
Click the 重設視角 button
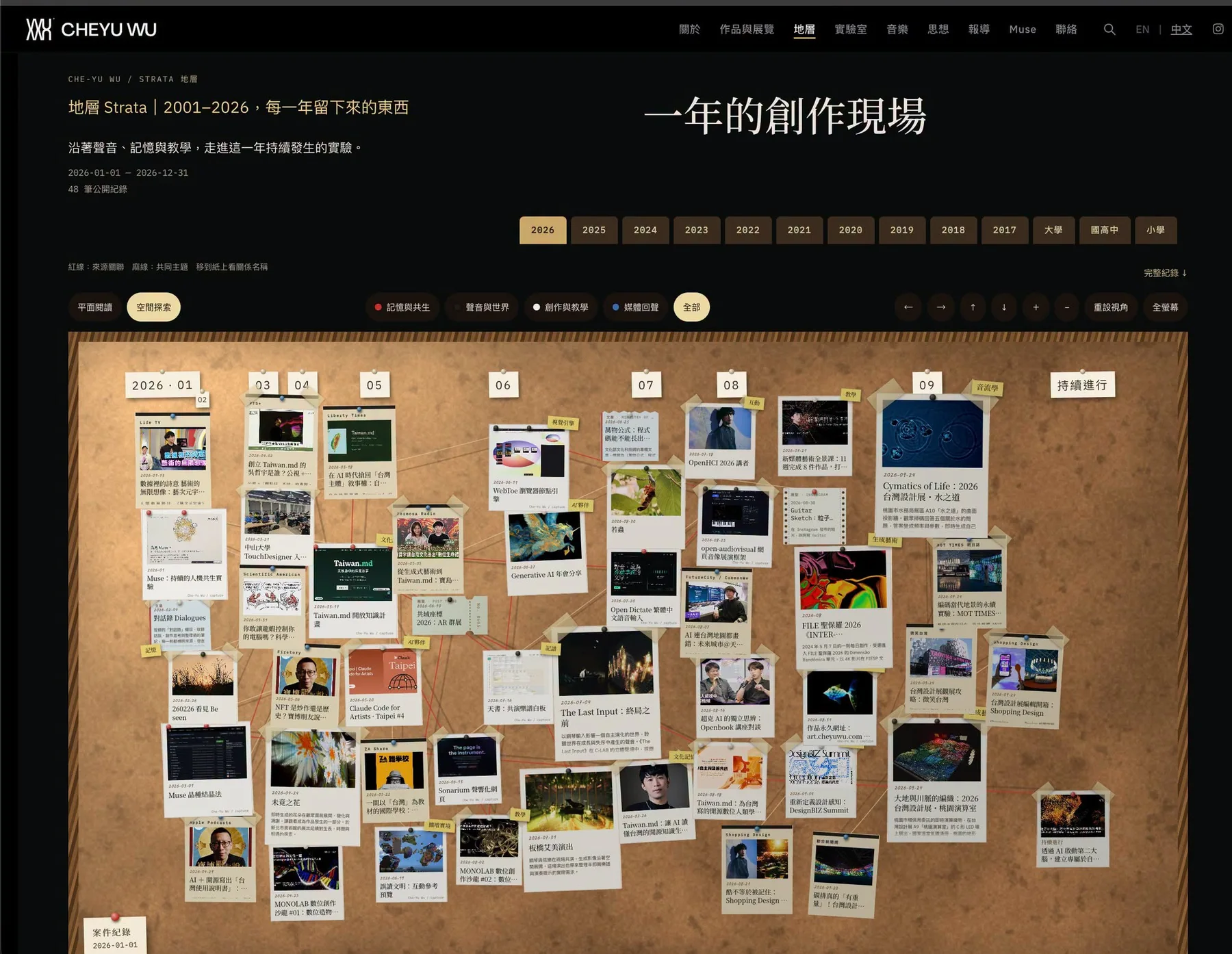coord(1110,307)
